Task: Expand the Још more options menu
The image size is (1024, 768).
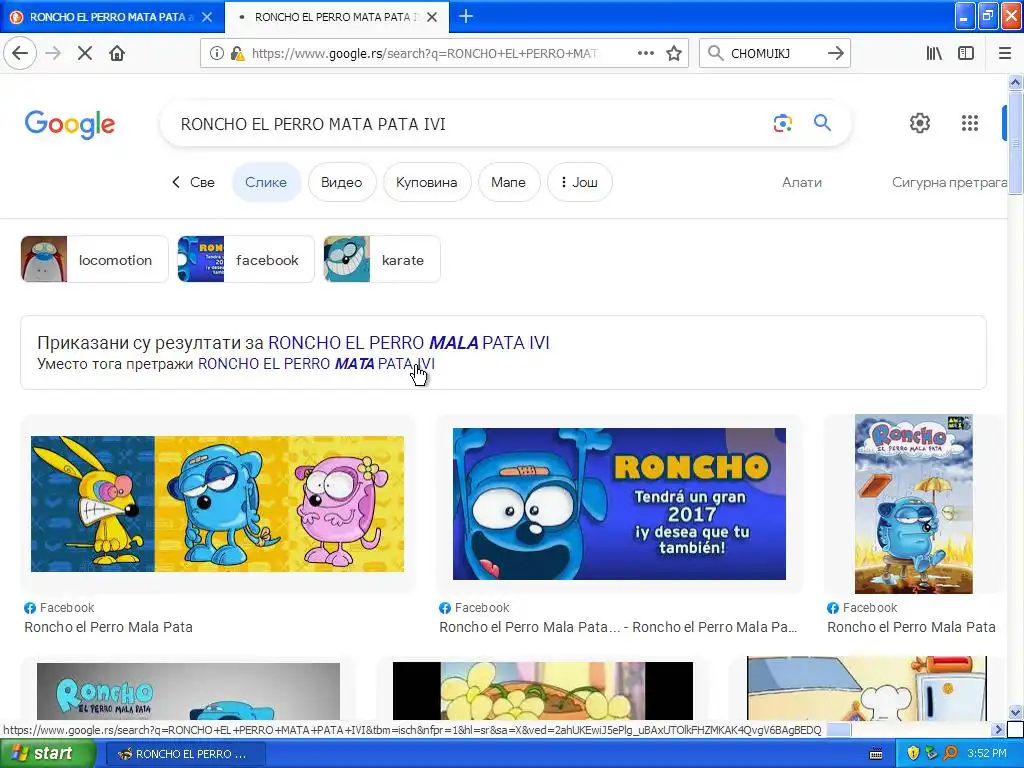Action: click(x=579, y=182)
